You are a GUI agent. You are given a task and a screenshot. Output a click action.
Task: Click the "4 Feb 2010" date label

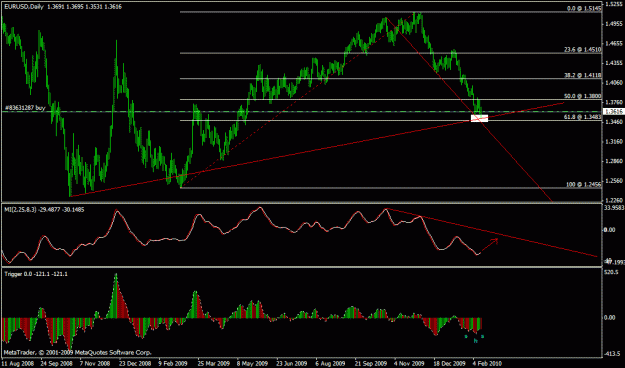click(487, 363)
